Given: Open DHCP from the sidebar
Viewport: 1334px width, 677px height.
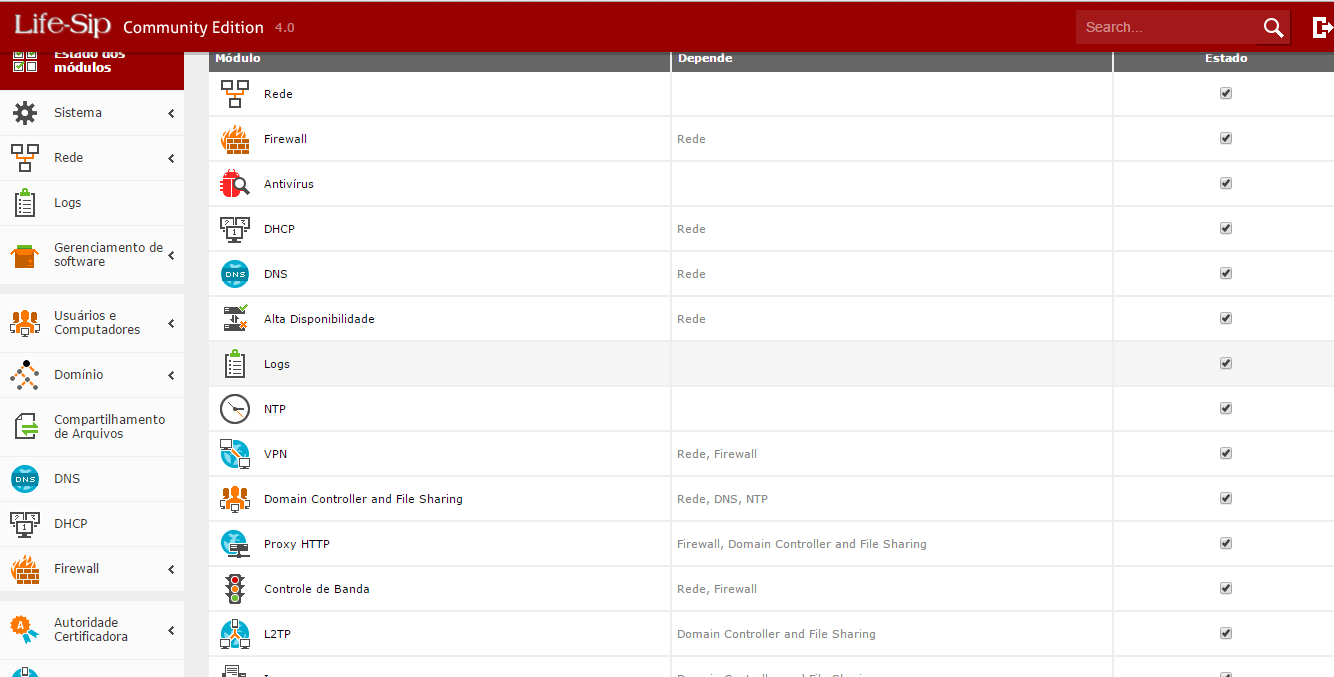Looking at the screenshot, I should (70, 524).
